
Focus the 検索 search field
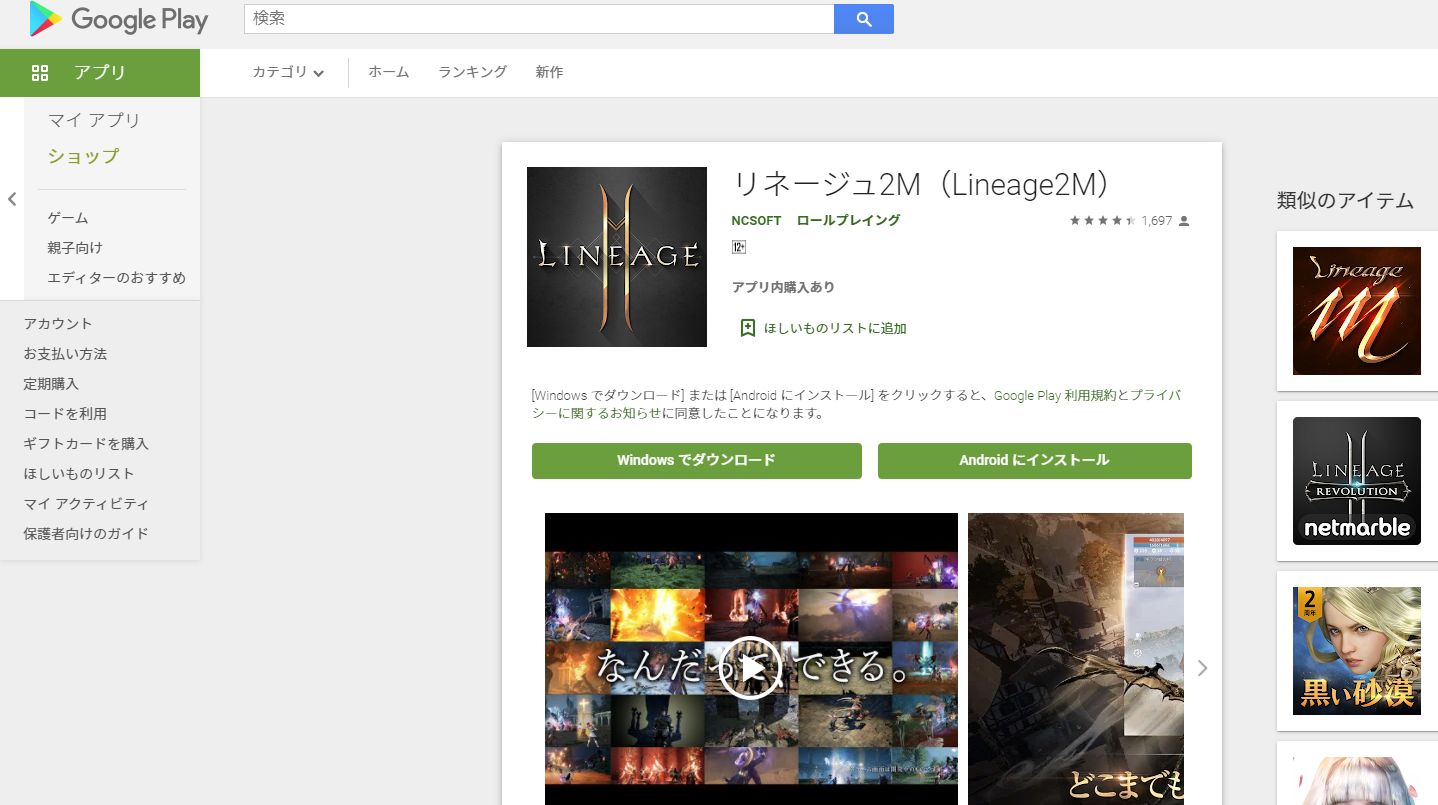coord(539,19)
